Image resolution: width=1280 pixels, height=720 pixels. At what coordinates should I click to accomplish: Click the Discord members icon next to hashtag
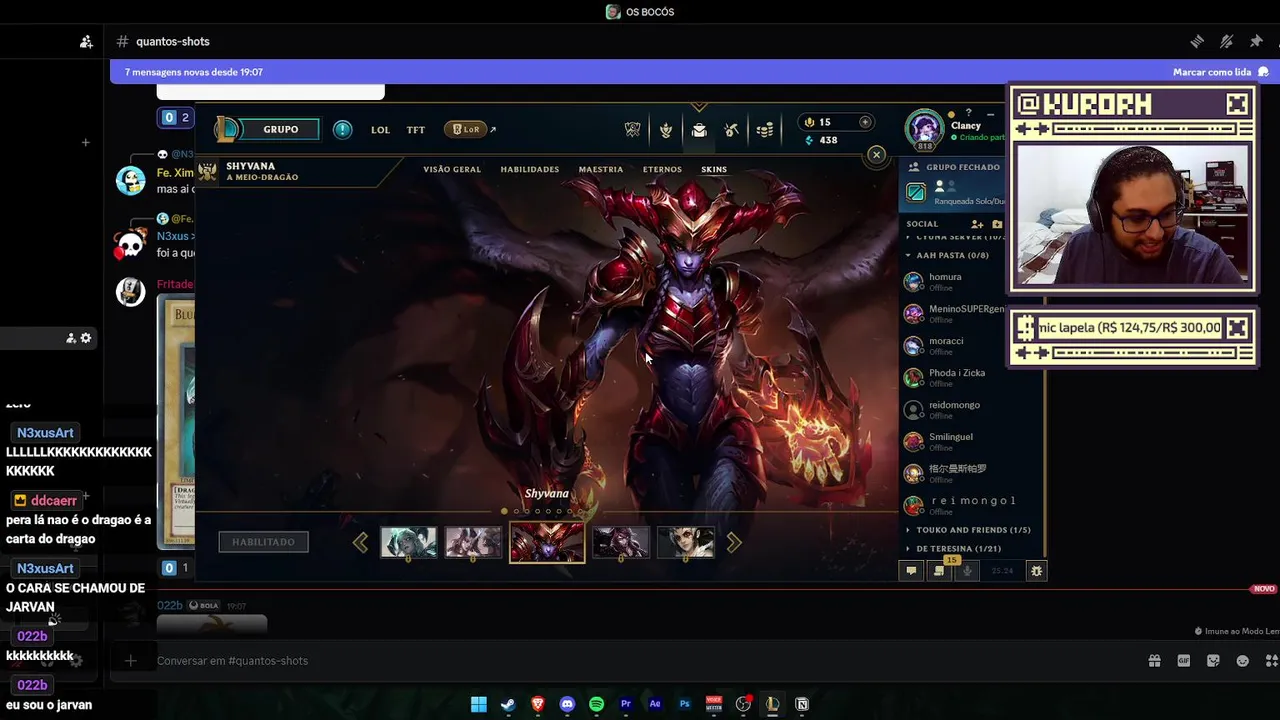pyautogui.click(x=86, y=41)
